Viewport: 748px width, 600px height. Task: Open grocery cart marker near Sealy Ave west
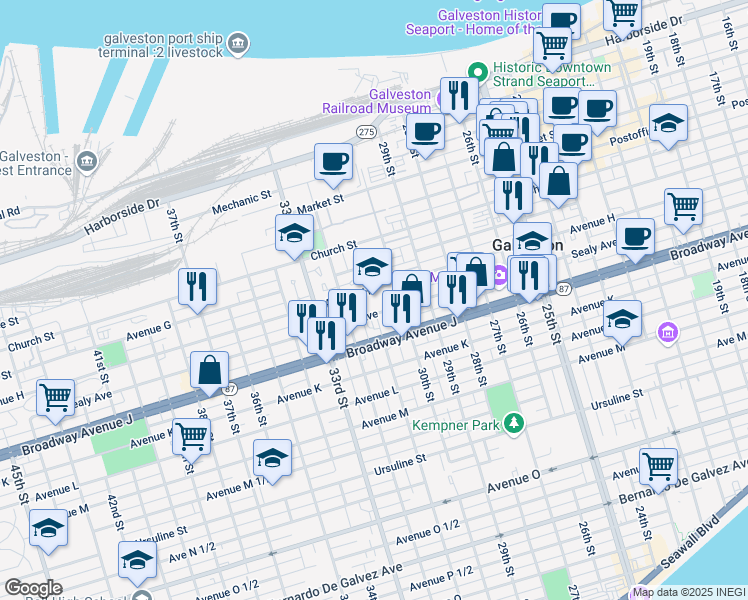pos(56,402)
